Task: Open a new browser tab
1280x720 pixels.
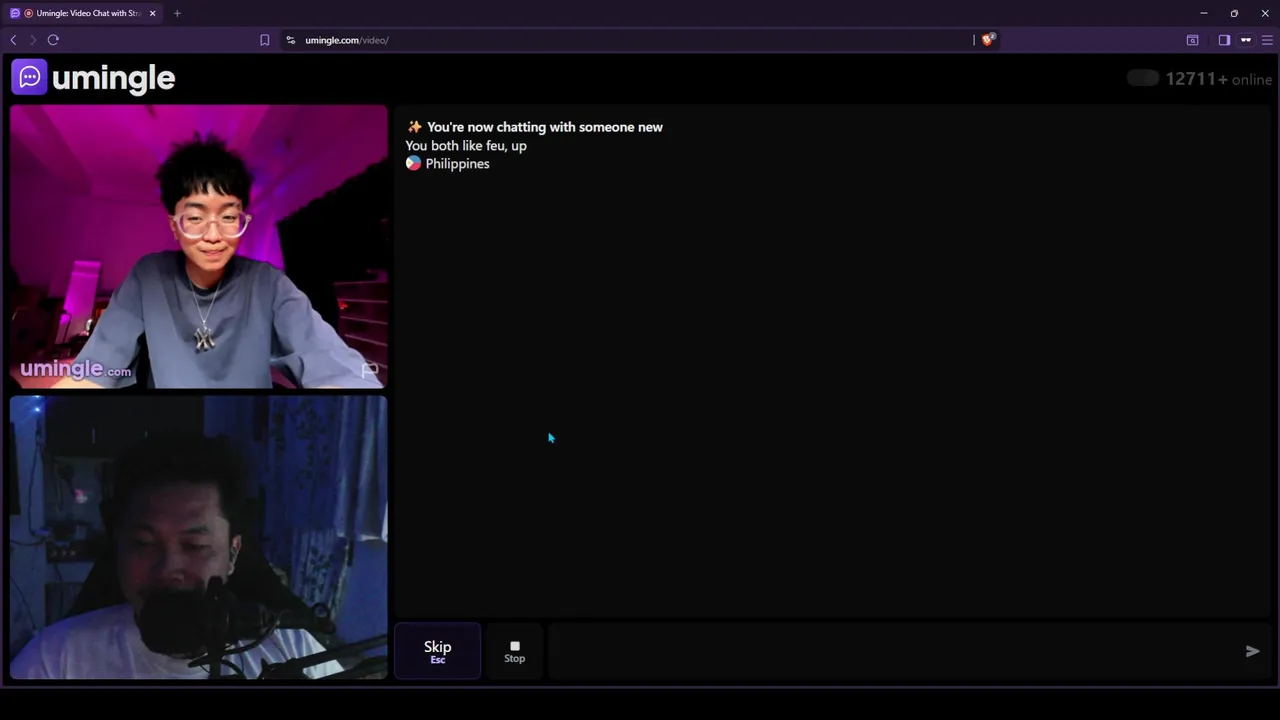Action: coord(177,13)
